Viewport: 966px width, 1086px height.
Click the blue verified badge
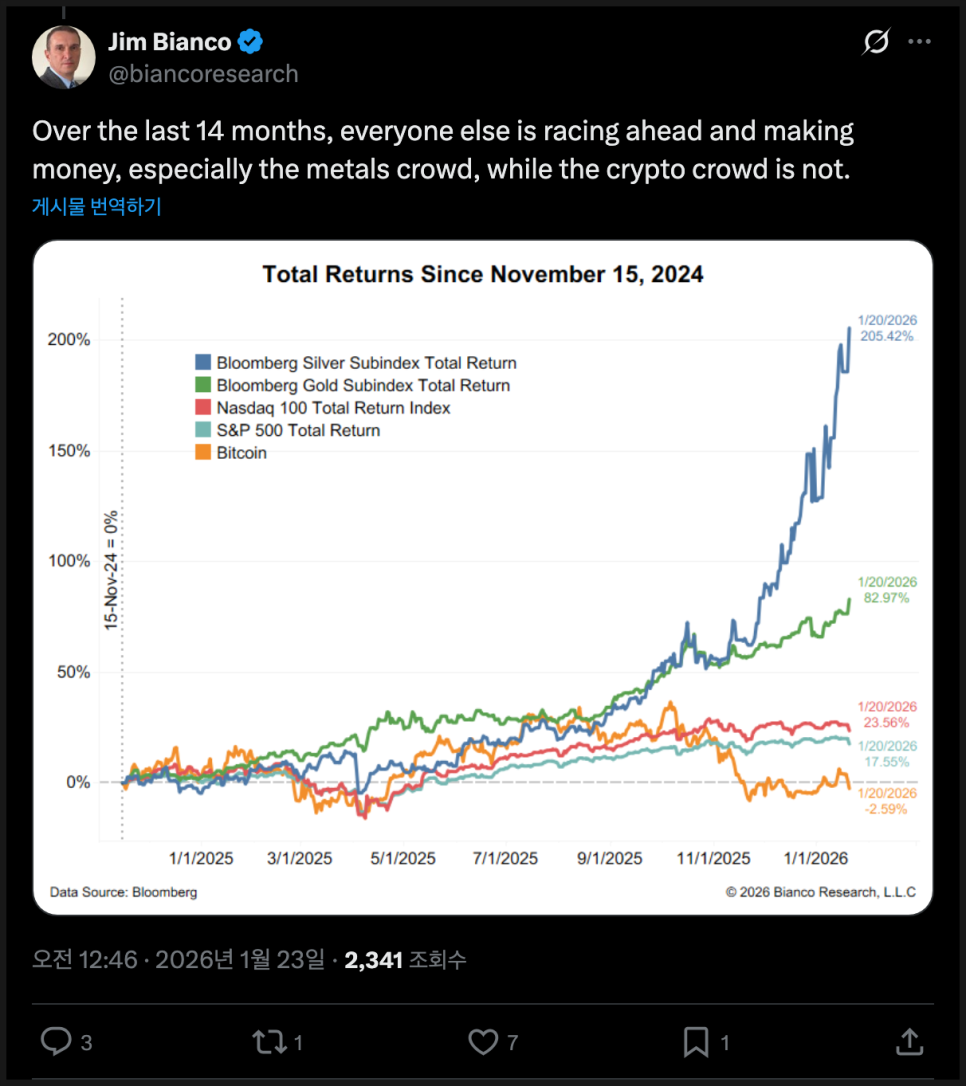tap(250, 42)
